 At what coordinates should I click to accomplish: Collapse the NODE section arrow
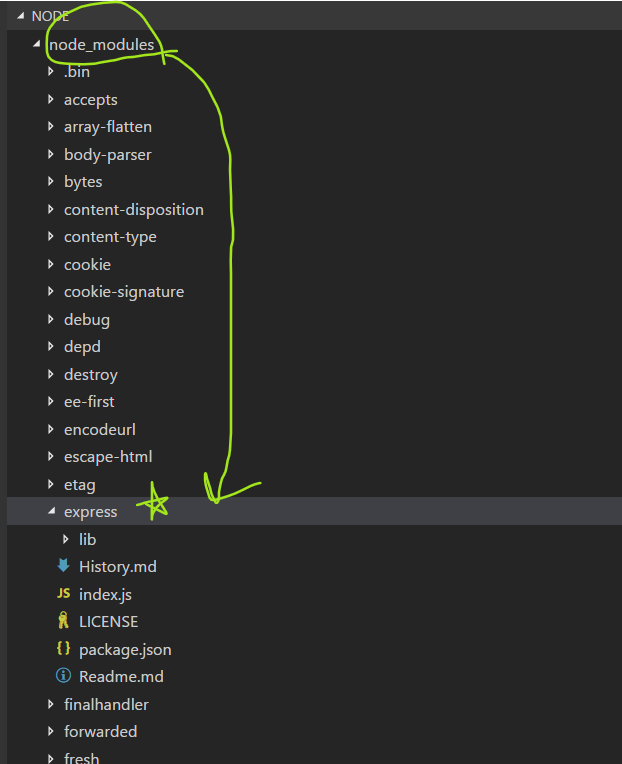tap(20, 16)
